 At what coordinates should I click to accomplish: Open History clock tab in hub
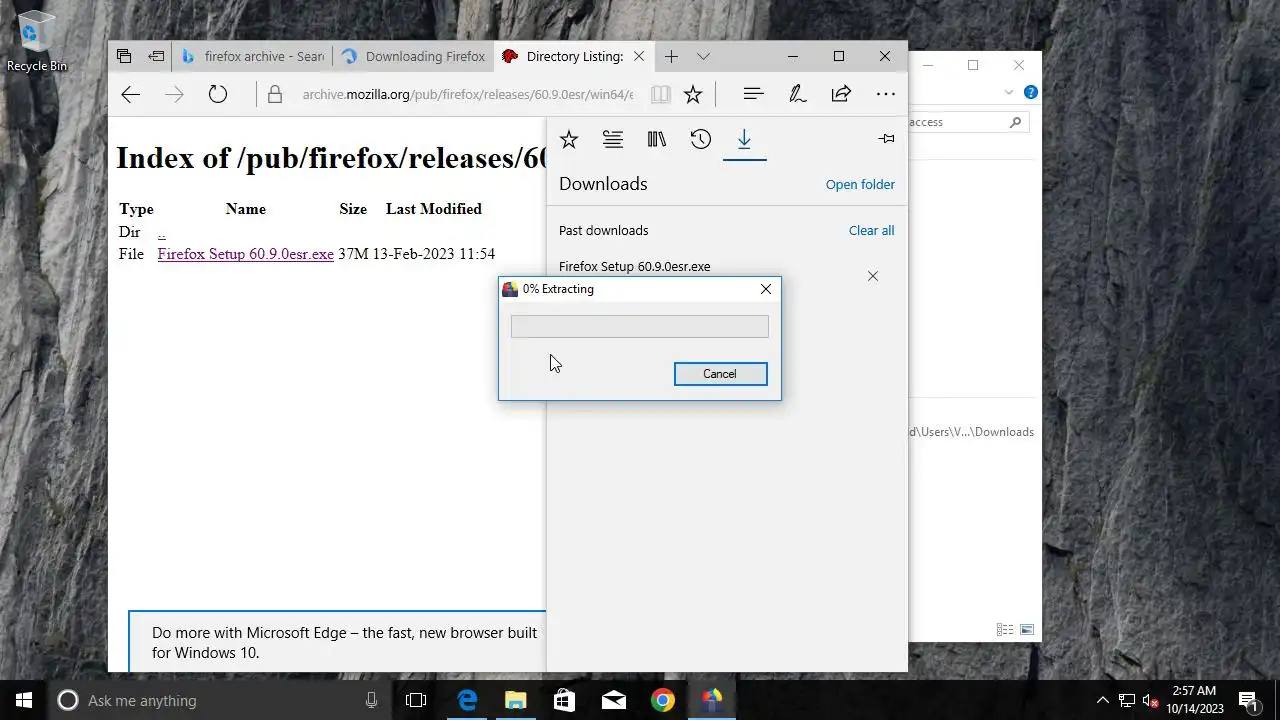pos(701,139)
